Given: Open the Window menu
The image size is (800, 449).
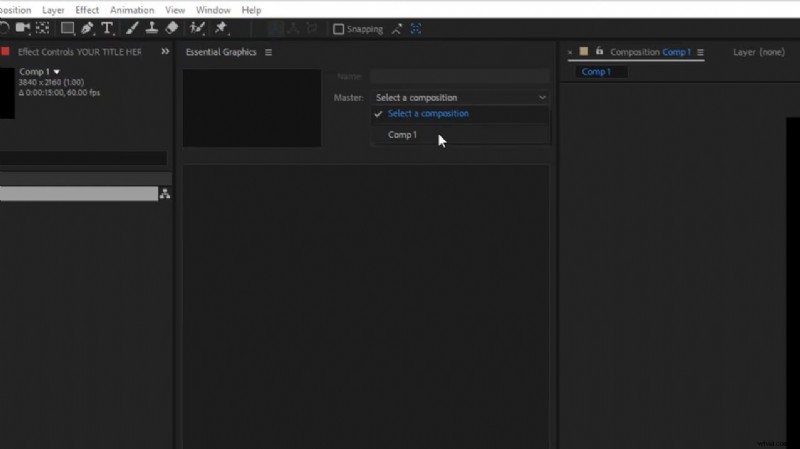Looking at the screenshot, I should (x=213, y=10).
